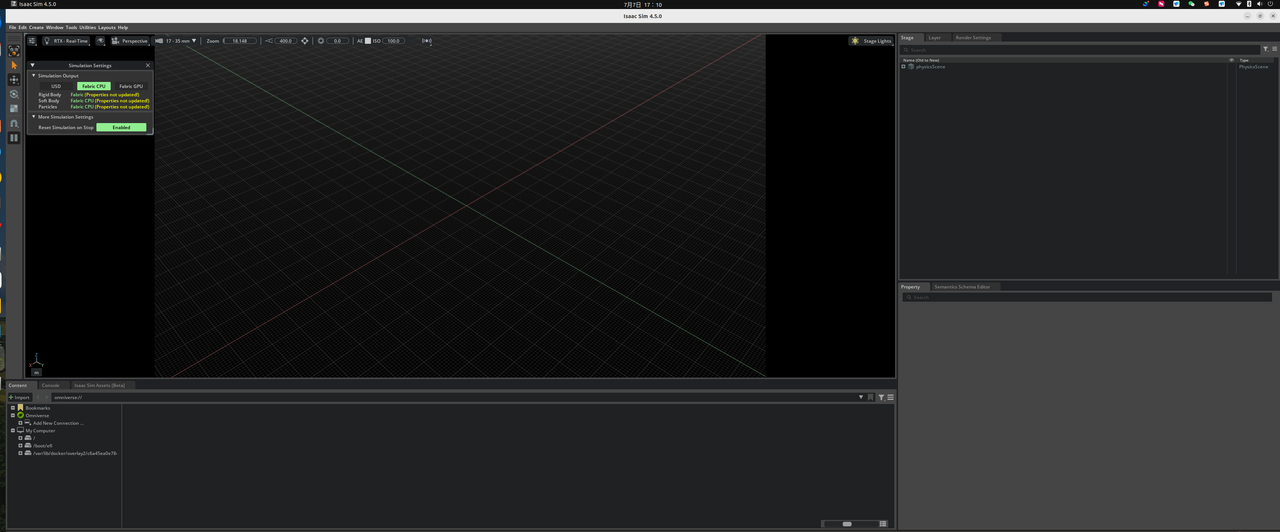The width and height of the screenshot is (1280, 532).
Task: Click the top select-mode icon in left toolbar
Action: coord(14,50)
